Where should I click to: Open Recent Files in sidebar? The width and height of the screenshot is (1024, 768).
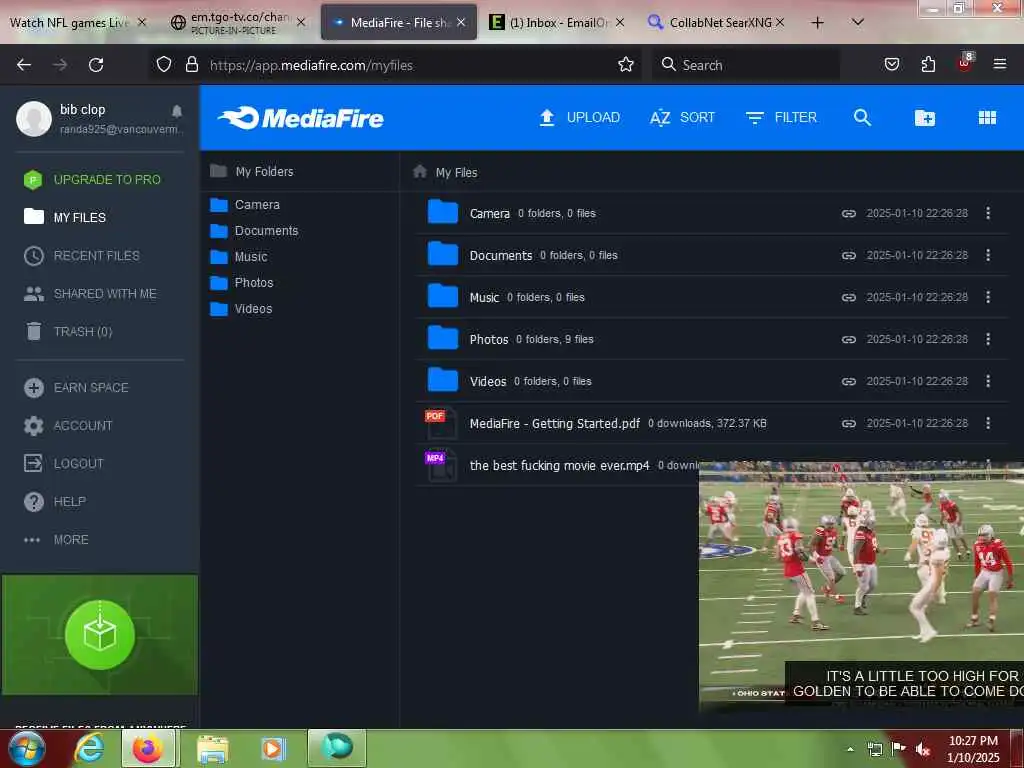[82, 255]
